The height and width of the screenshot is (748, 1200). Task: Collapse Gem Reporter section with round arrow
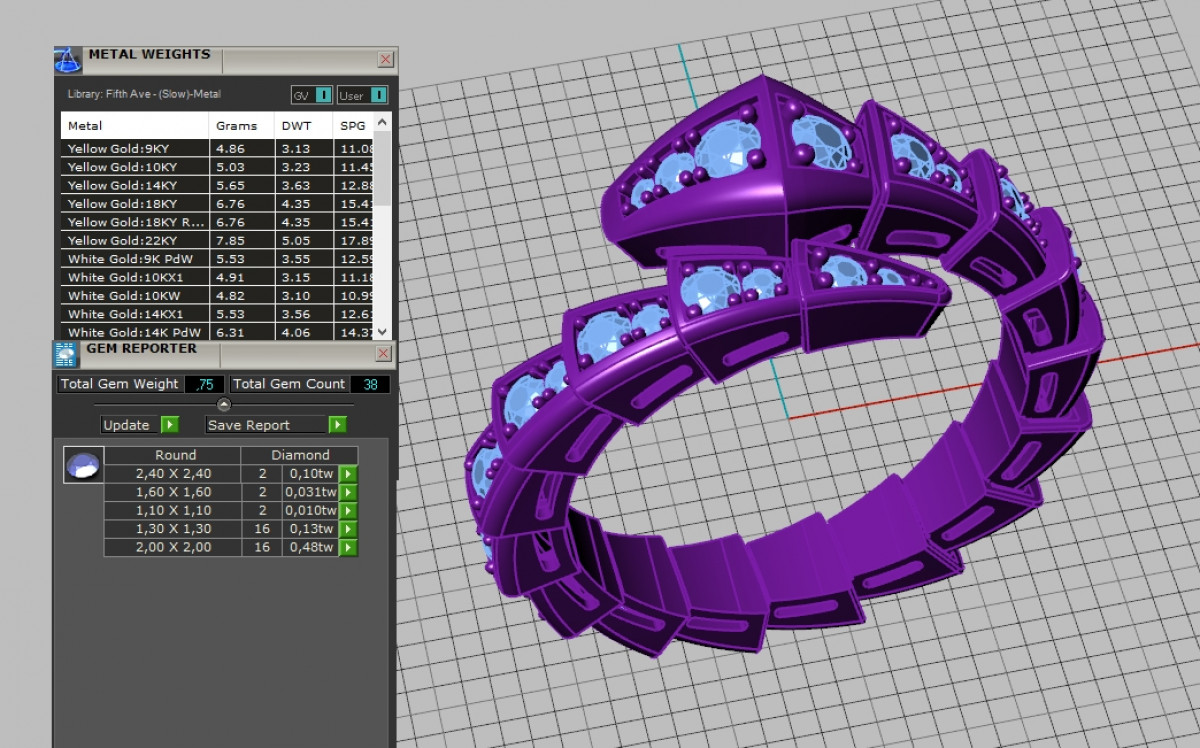coord(224,405)
